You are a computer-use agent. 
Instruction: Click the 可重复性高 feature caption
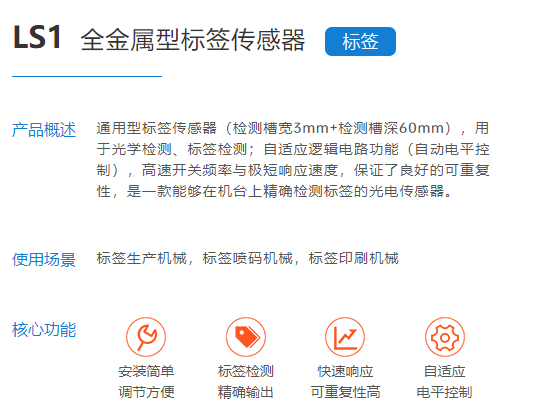click(345, 392)
